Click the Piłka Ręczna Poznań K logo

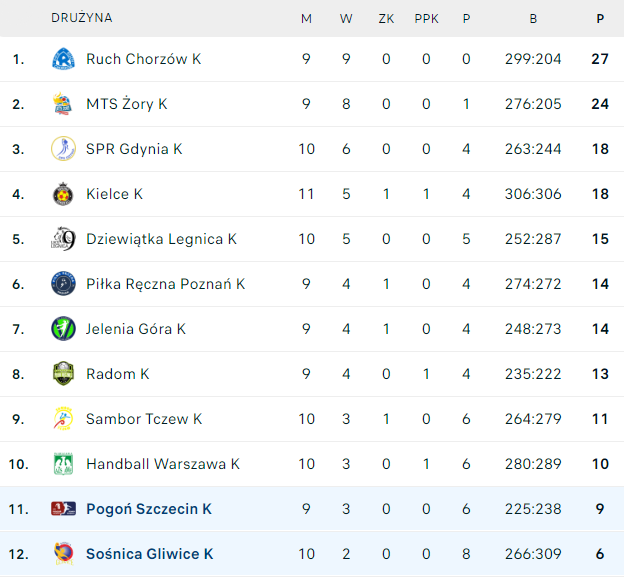click(x=63, y=284)
